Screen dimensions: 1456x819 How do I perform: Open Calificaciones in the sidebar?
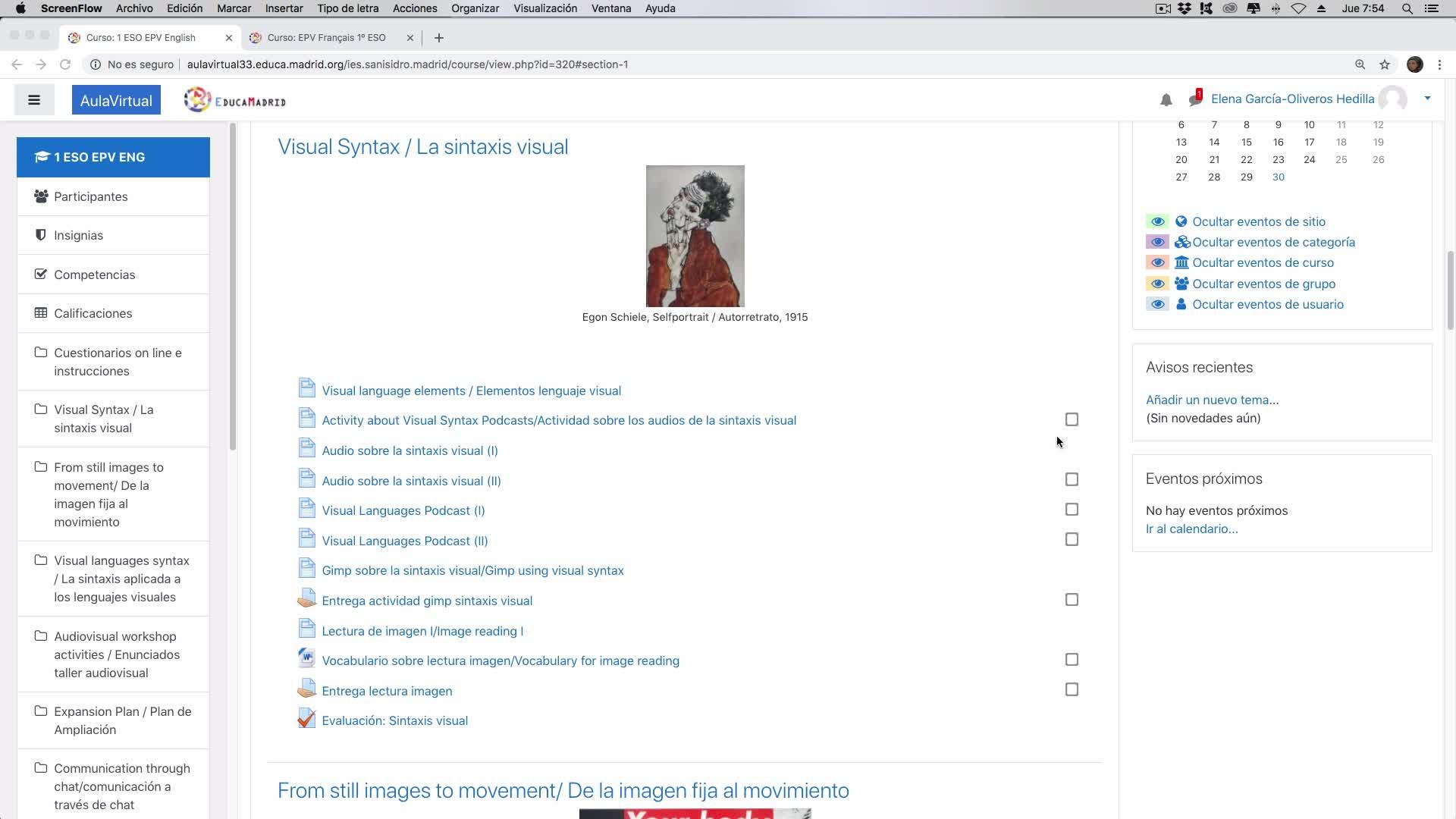pos(113,313)
